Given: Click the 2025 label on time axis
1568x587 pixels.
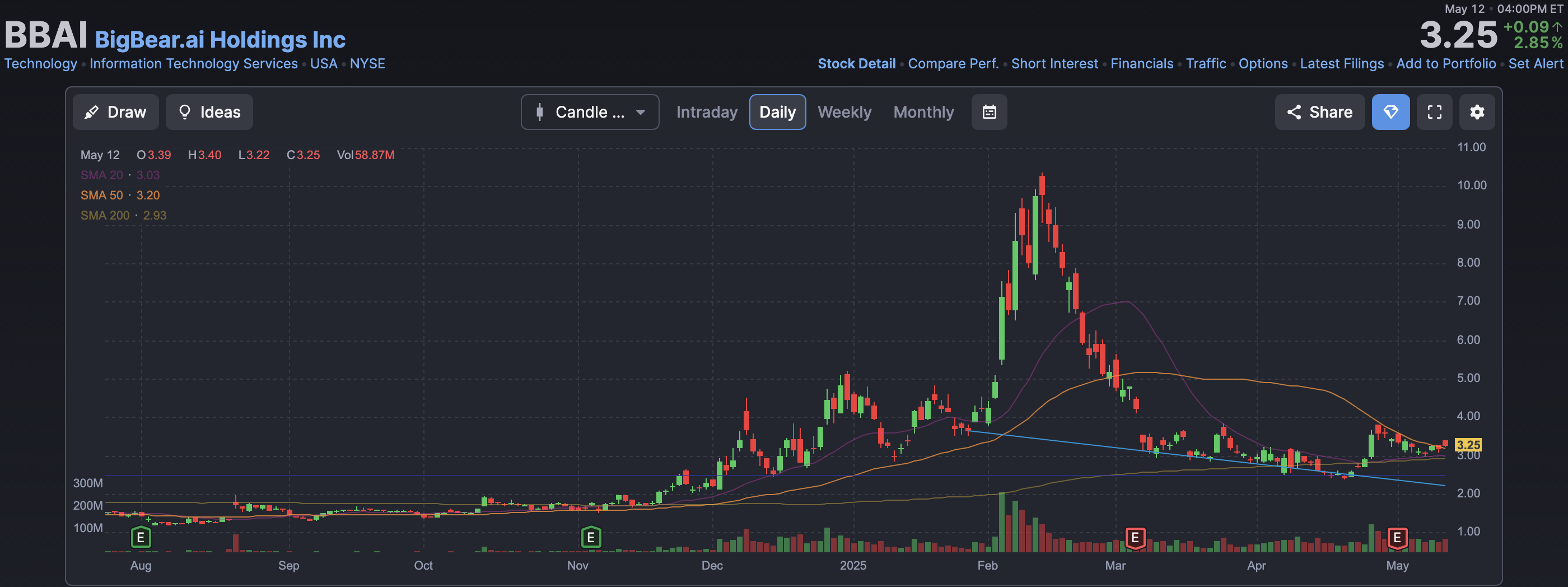Looking at the screenshot, I should pos(853,565).
